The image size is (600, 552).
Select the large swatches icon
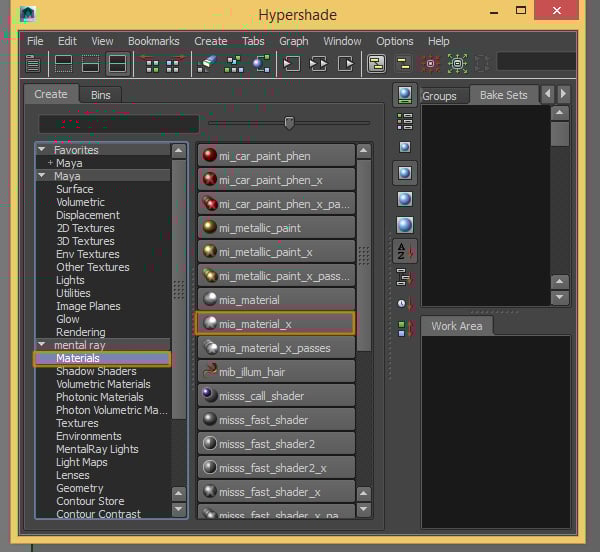click(405, 199)
